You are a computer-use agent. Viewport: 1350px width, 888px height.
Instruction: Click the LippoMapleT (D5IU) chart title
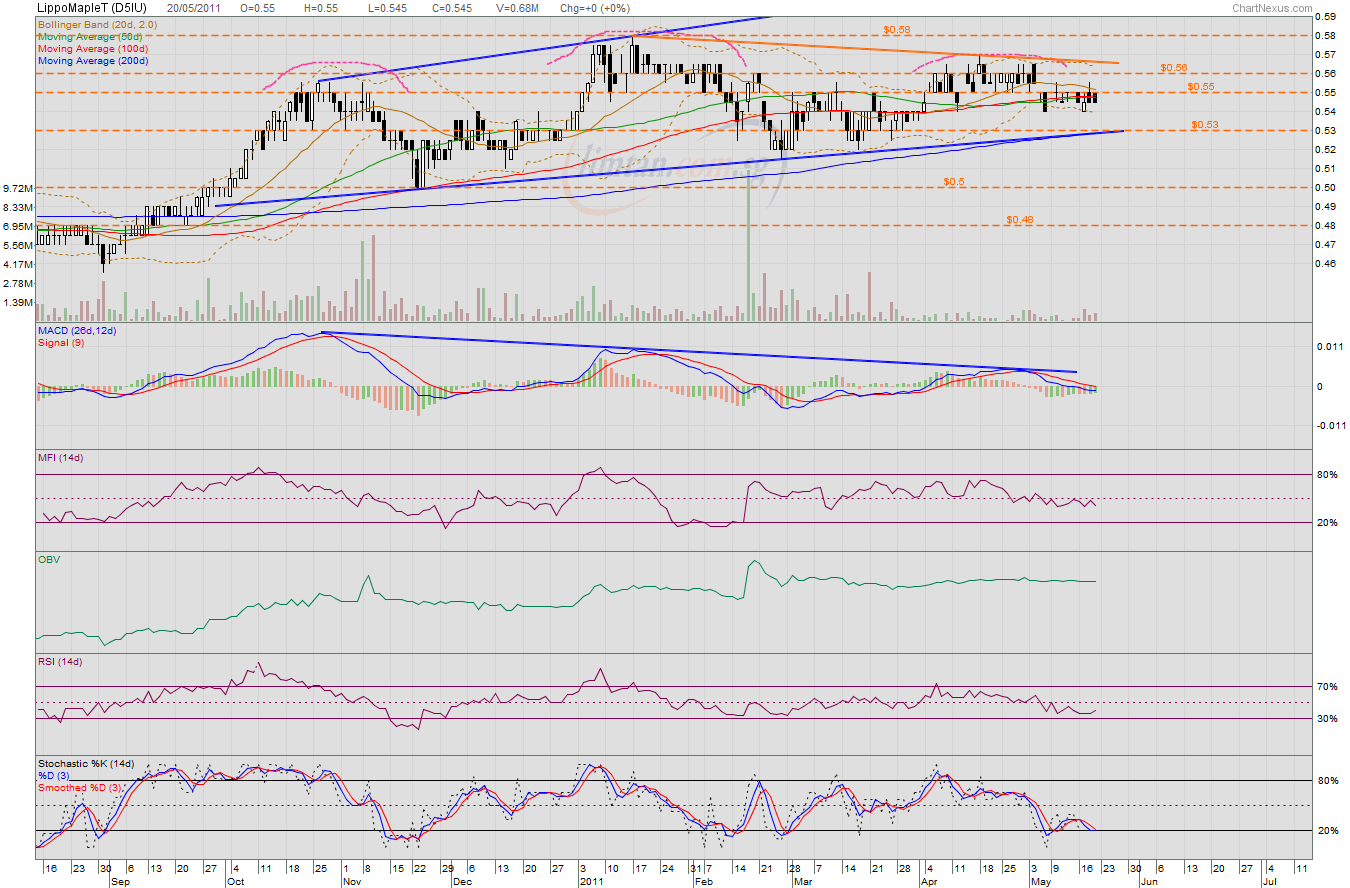92,7
